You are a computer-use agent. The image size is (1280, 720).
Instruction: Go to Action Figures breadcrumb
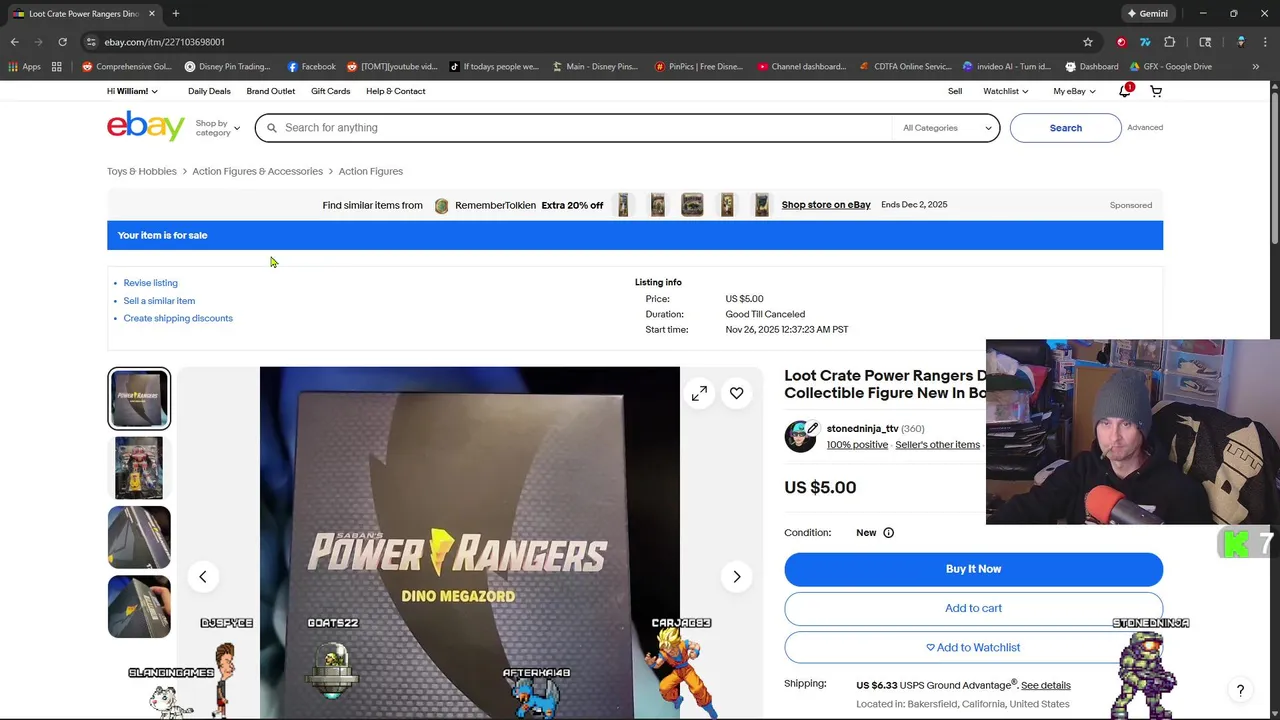click(371, 172)
